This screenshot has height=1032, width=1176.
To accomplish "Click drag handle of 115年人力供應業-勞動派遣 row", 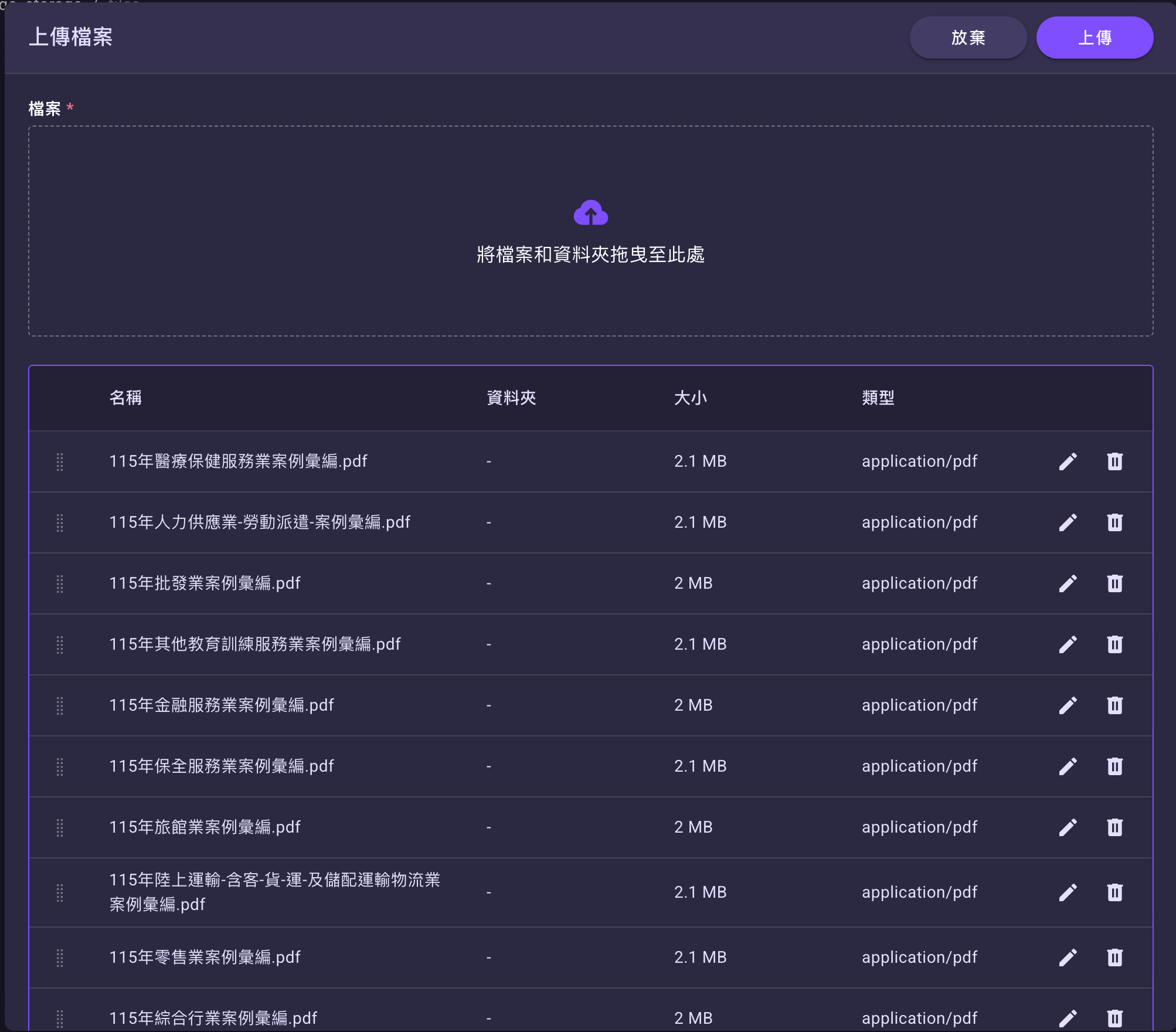I will [60, 522].
